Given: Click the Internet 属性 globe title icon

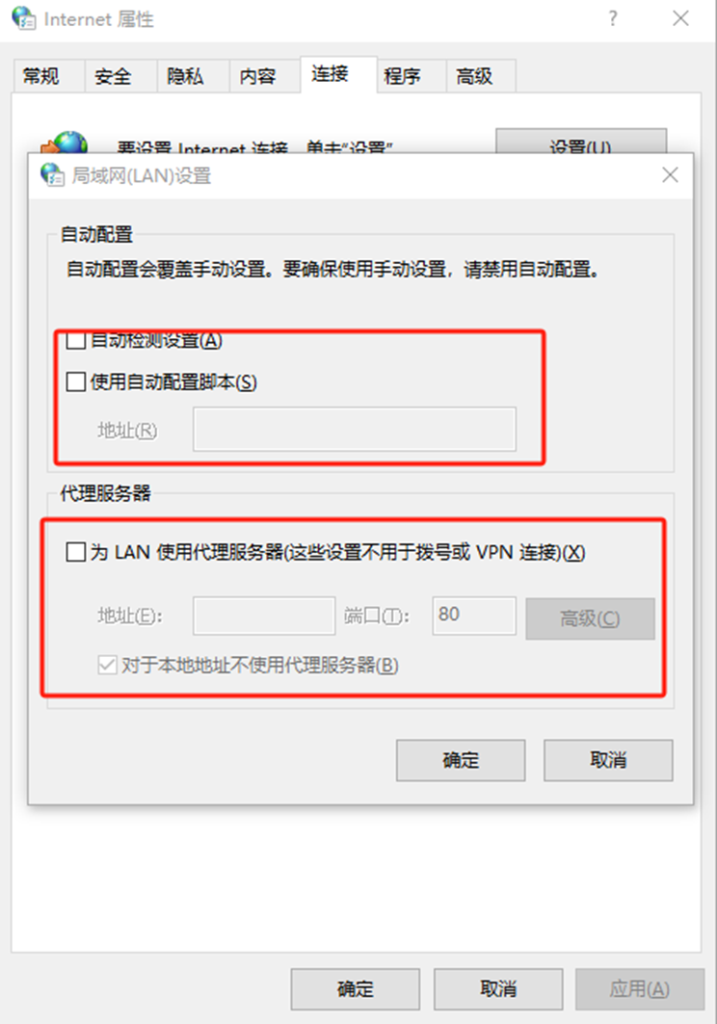Looking at the screenshot, I should pyautogui.click(x=24, y=18).
